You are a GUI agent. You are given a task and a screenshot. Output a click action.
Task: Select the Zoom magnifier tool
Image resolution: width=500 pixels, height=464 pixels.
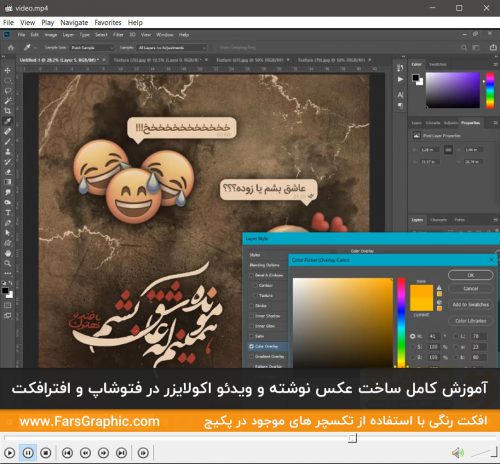pyautogui.click(x=7, y=263)
